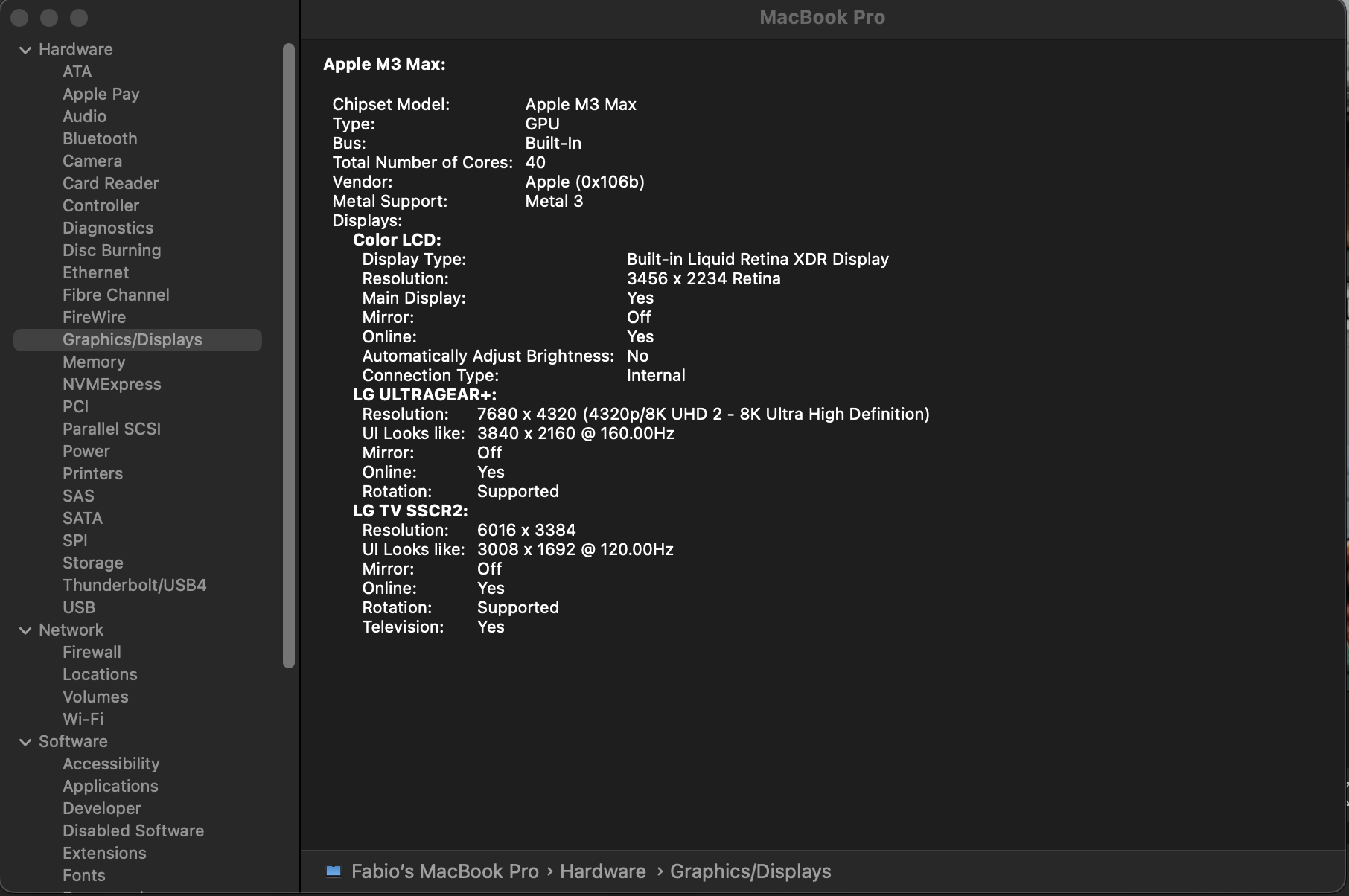Collapse the Software category
The image size is (1349, 896).
pyautogui.click(x=25, y=741)
